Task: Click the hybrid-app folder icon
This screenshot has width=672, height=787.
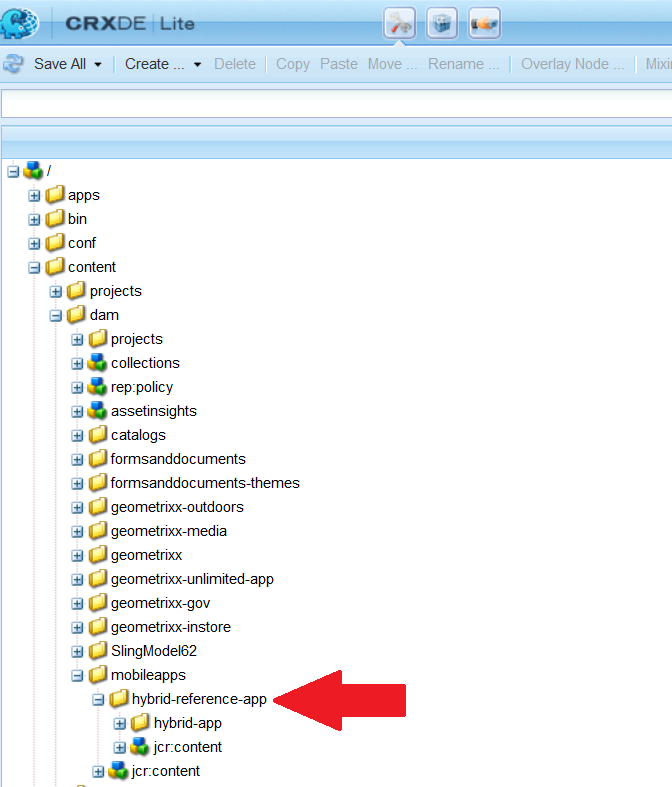Action: (141, 722)
